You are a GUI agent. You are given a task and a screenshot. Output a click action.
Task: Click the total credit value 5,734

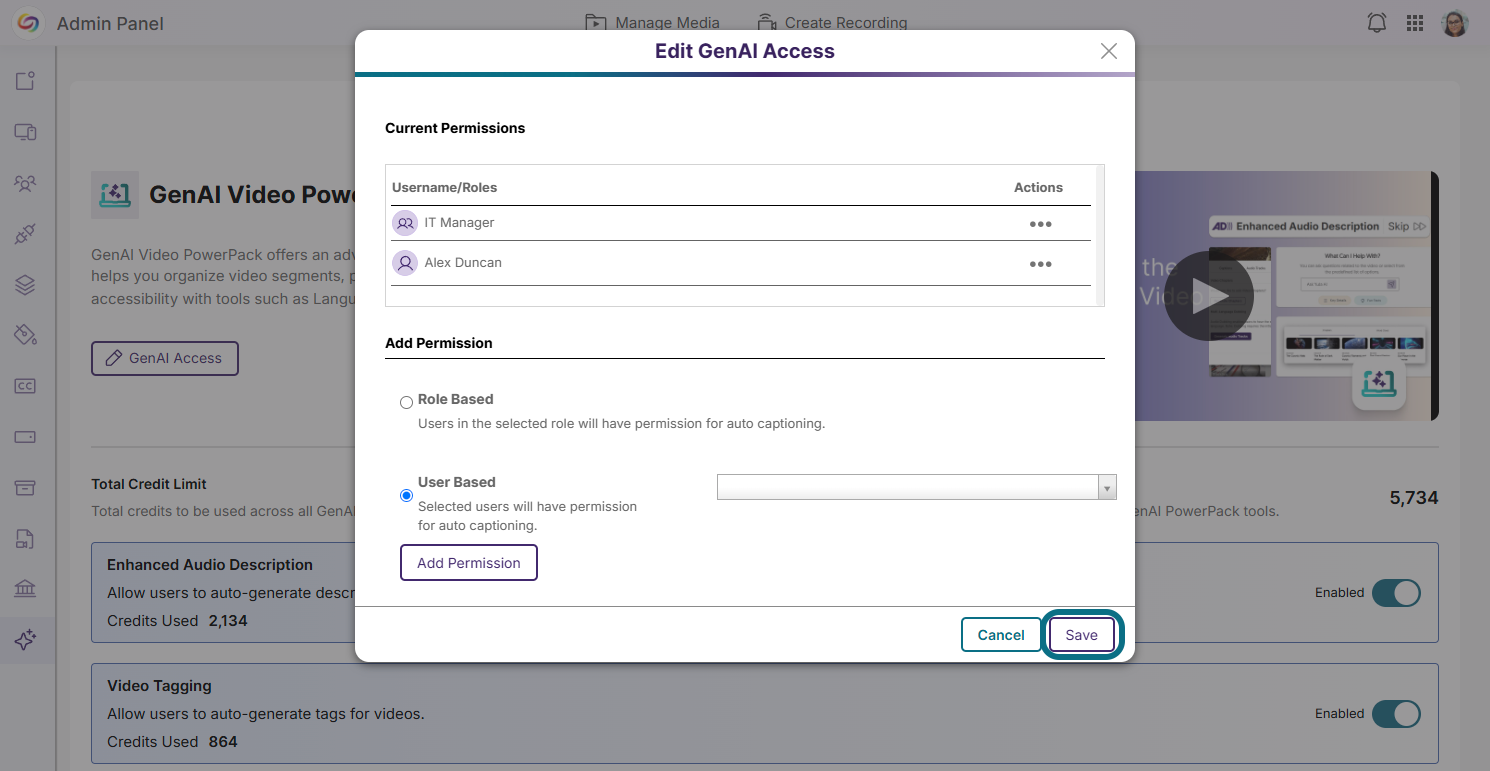[x=1414, y=497]
